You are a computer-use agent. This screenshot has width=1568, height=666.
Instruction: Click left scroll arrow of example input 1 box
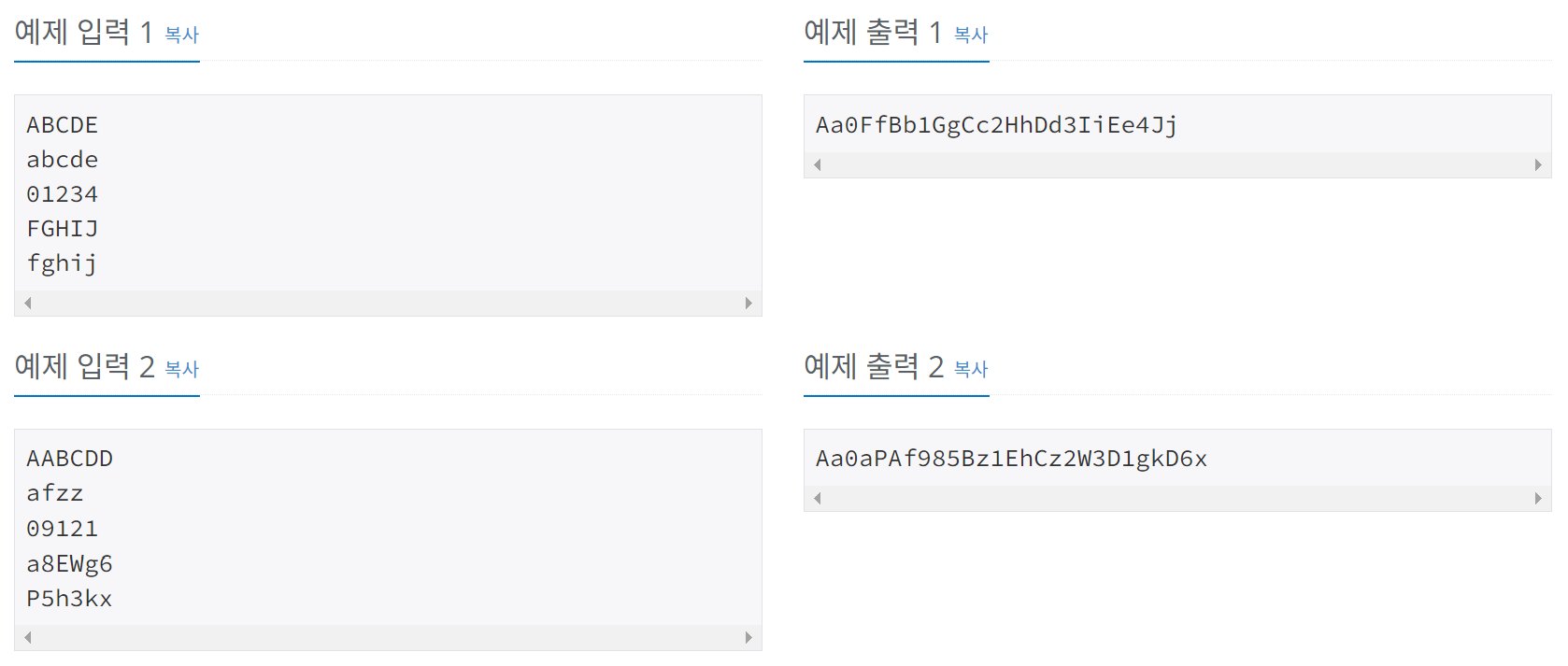(x=28, y=303)
